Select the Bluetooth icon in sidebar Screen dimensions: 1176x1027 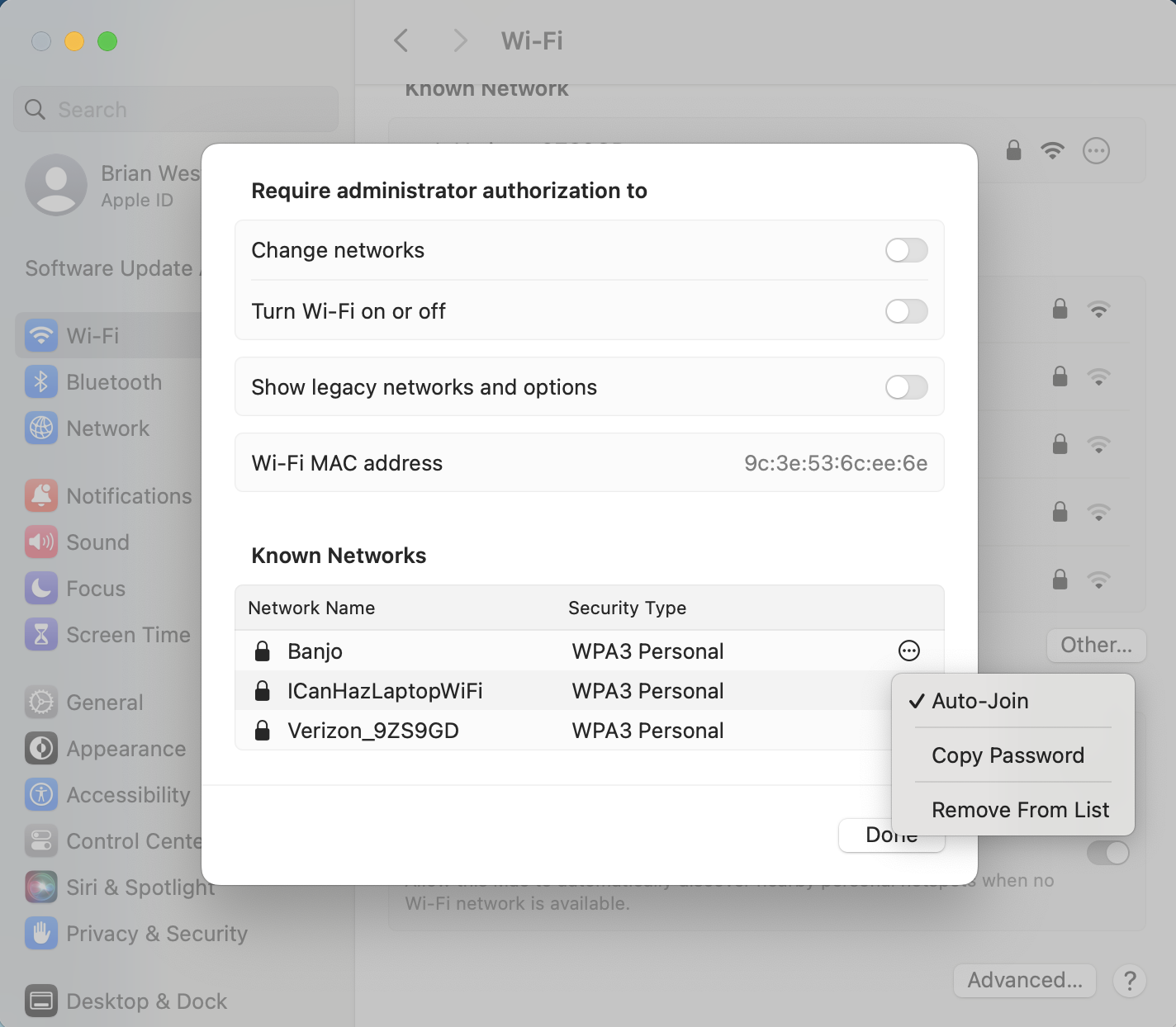tap(41, 381)
